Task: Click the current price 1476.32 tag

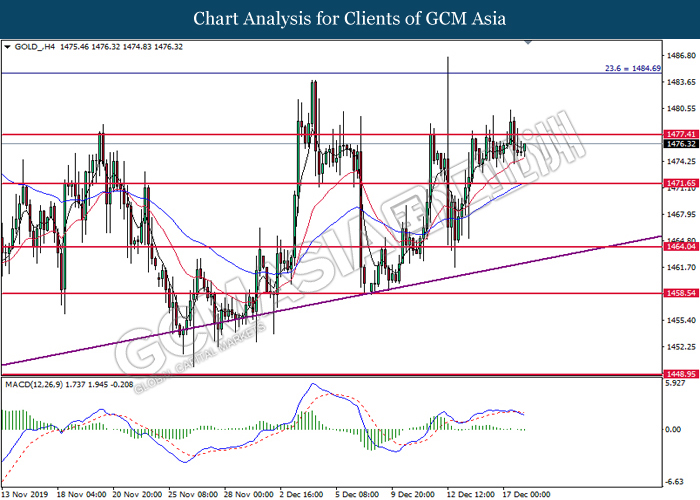Action: click(678, 144)
